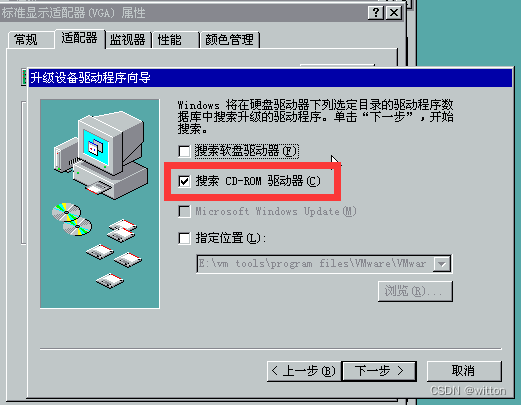Switch to the 常规 tab
The width and height of the screenshot is (521, 405).
(31, 40)
